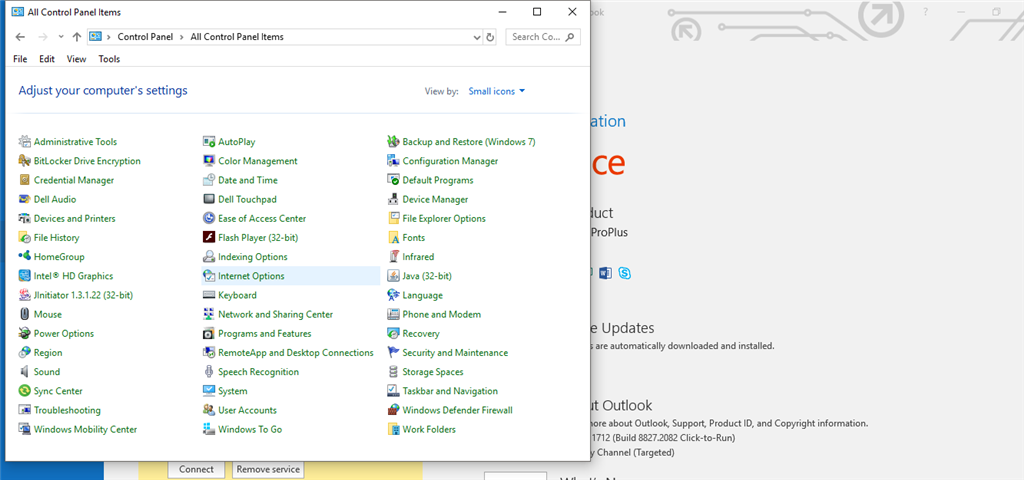Go back with the Back arrow
1024x480 pixels.
point(20,37)
